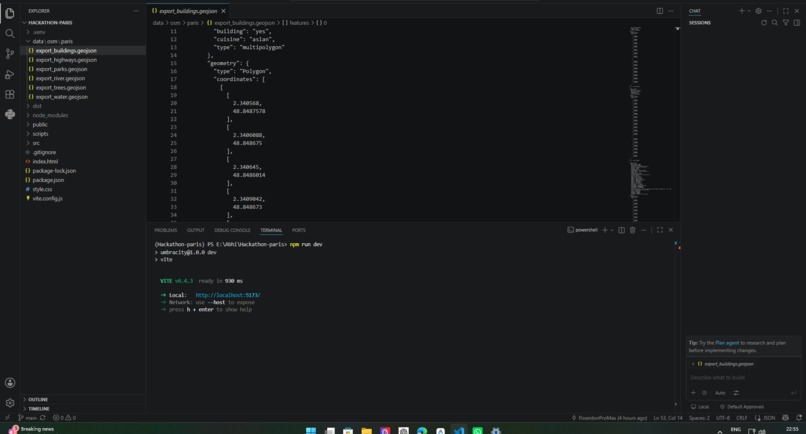Follow the Plan agent link in chat tip
Image resolution: width=806 pixels, height=434 pixels.
pos(727,343)
